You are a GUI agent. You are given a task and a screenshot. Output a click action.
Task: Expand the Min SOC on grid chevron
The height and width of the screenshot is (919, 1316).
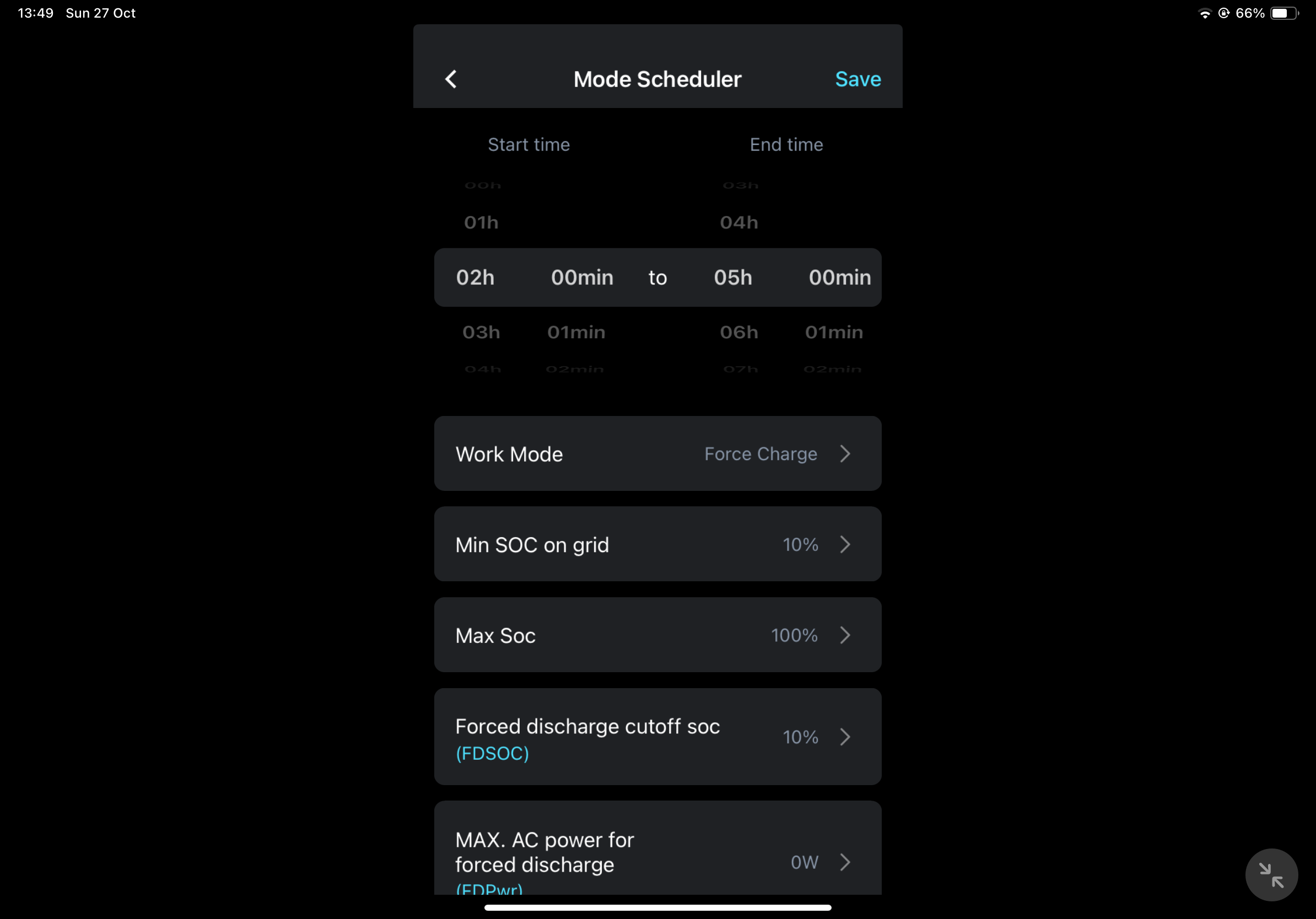click(845, 544)
